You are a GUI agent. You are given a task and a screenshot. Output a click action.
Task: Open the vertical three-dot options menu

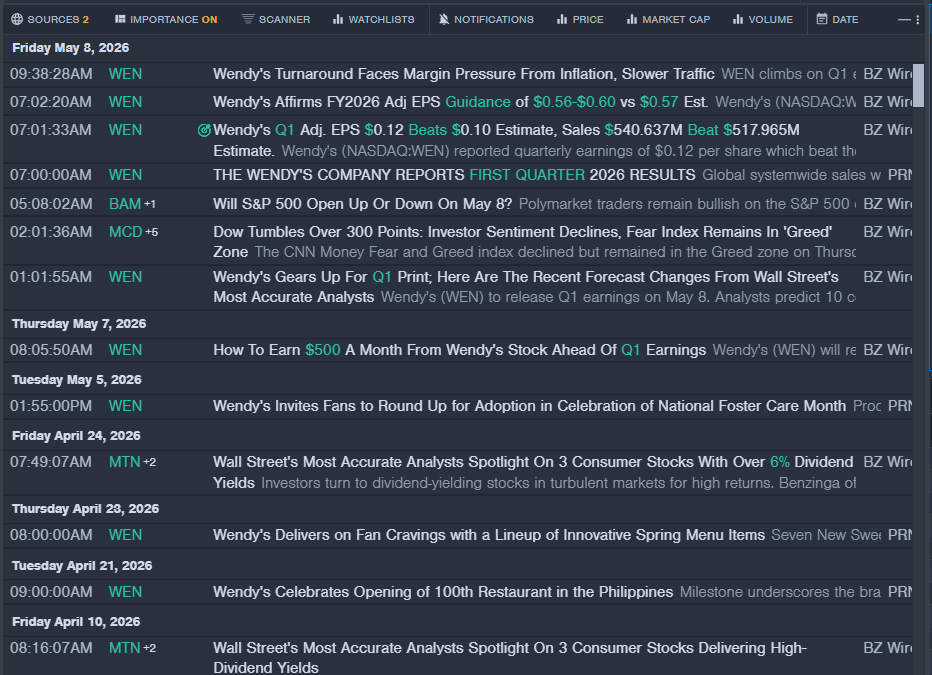click(x=918, y=19)
